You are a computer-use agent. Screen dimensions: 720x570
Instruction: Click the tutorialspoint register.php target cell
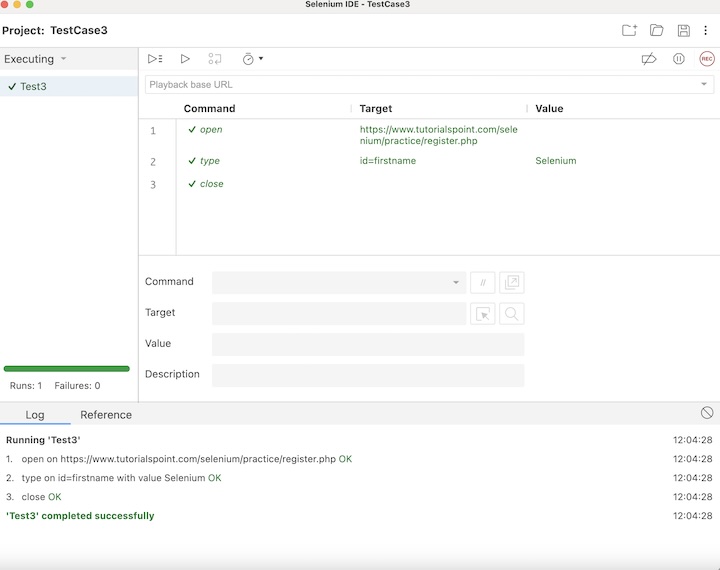(x=439, y=135)
